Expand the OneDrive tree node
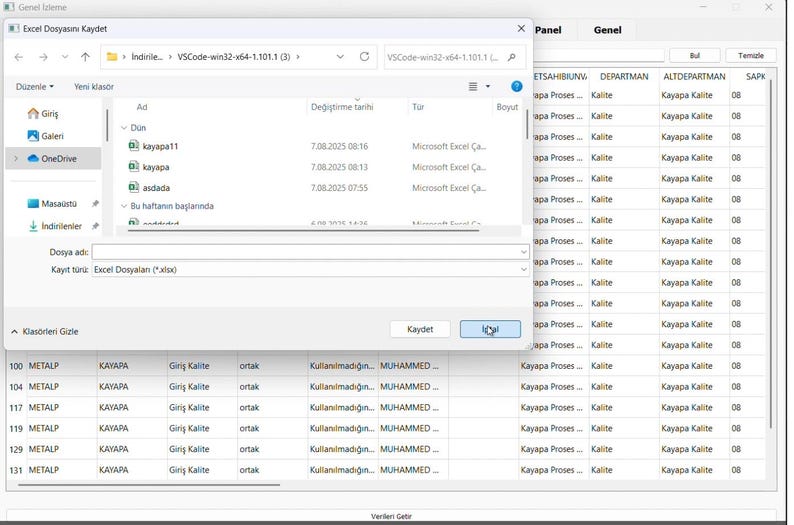The image size is (794, 525). coord(16,158)
